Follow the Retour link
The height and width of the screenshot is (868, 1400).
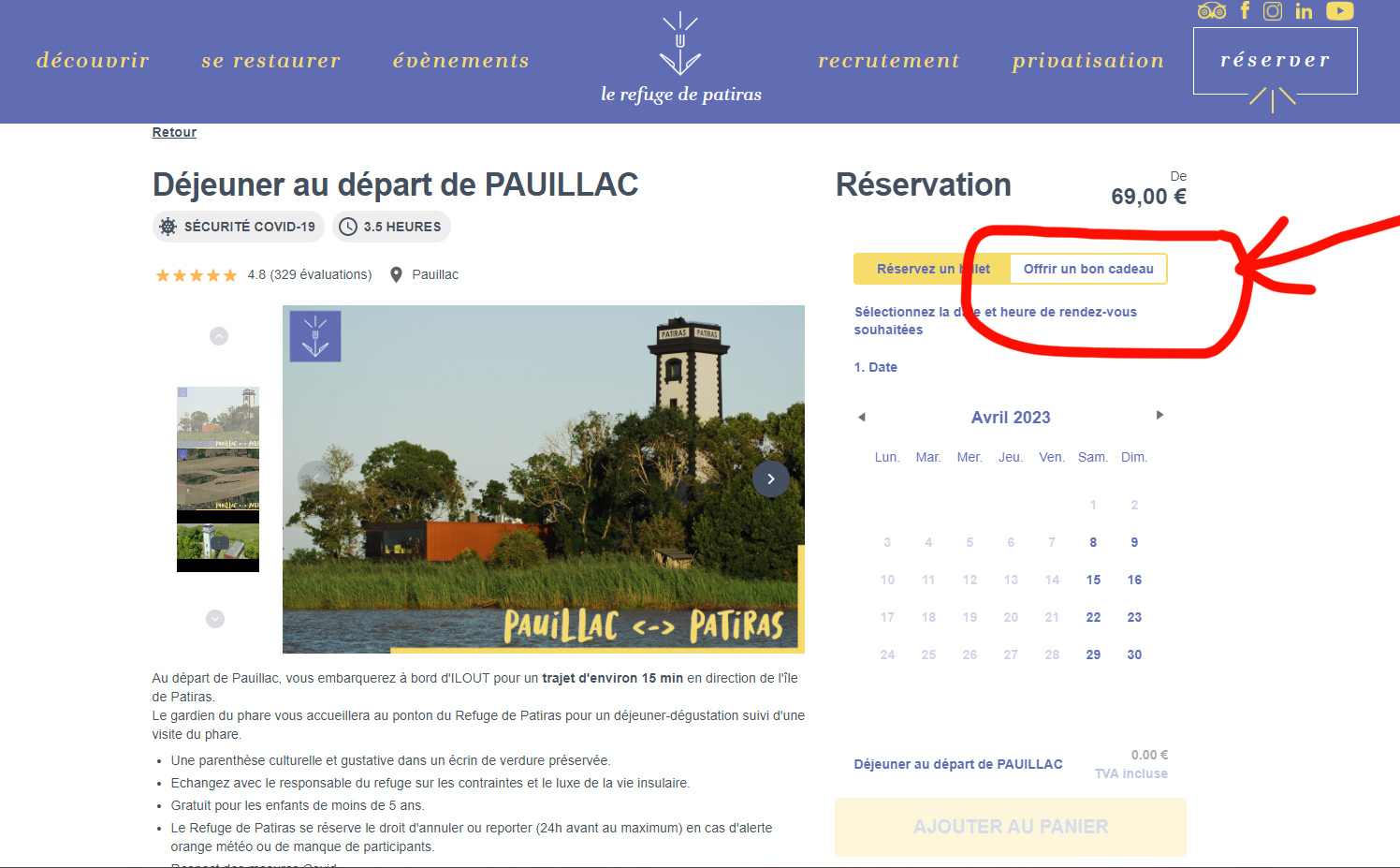tap(174, 132)
